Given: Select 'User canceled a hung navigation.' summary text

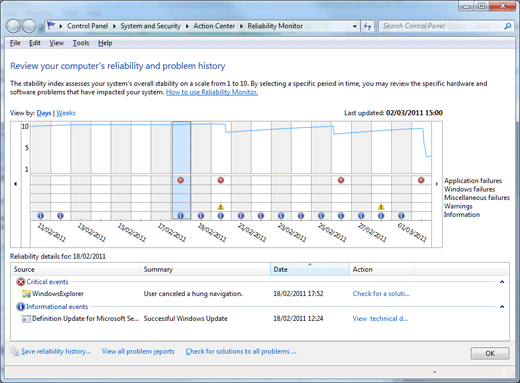Looking at the screenshot, I should pos(193,294).
